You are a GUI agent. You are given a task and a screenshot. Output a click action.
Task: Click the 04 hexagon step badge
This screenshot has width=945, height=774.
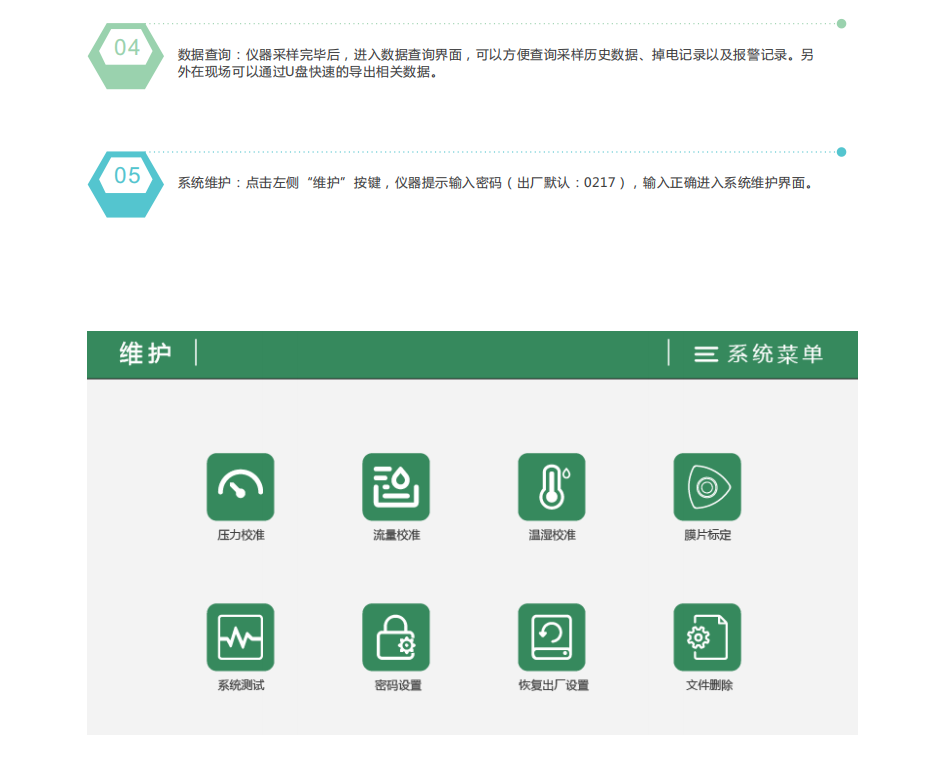pyautogui.click(x=126, y=56)
